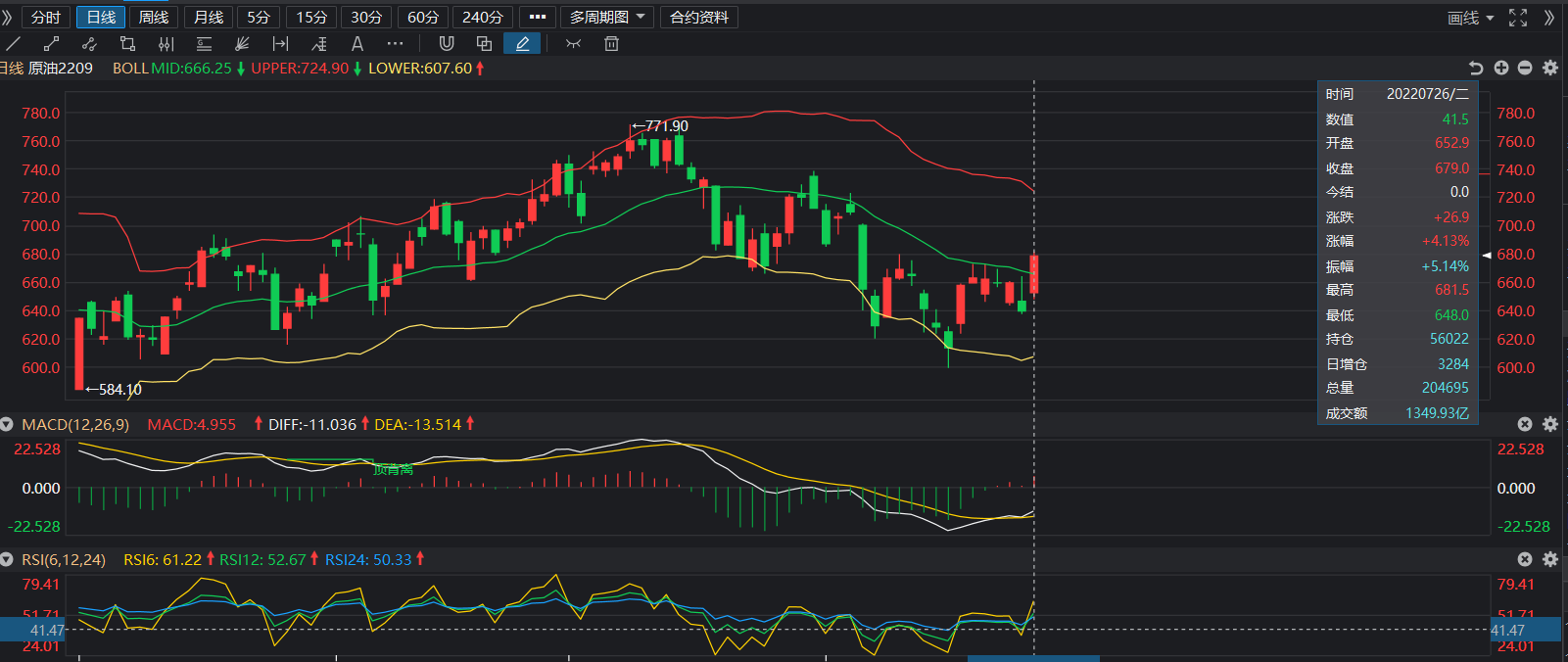Switch to 5分 period
This screenshot has width=1568, height=662.
259,17
